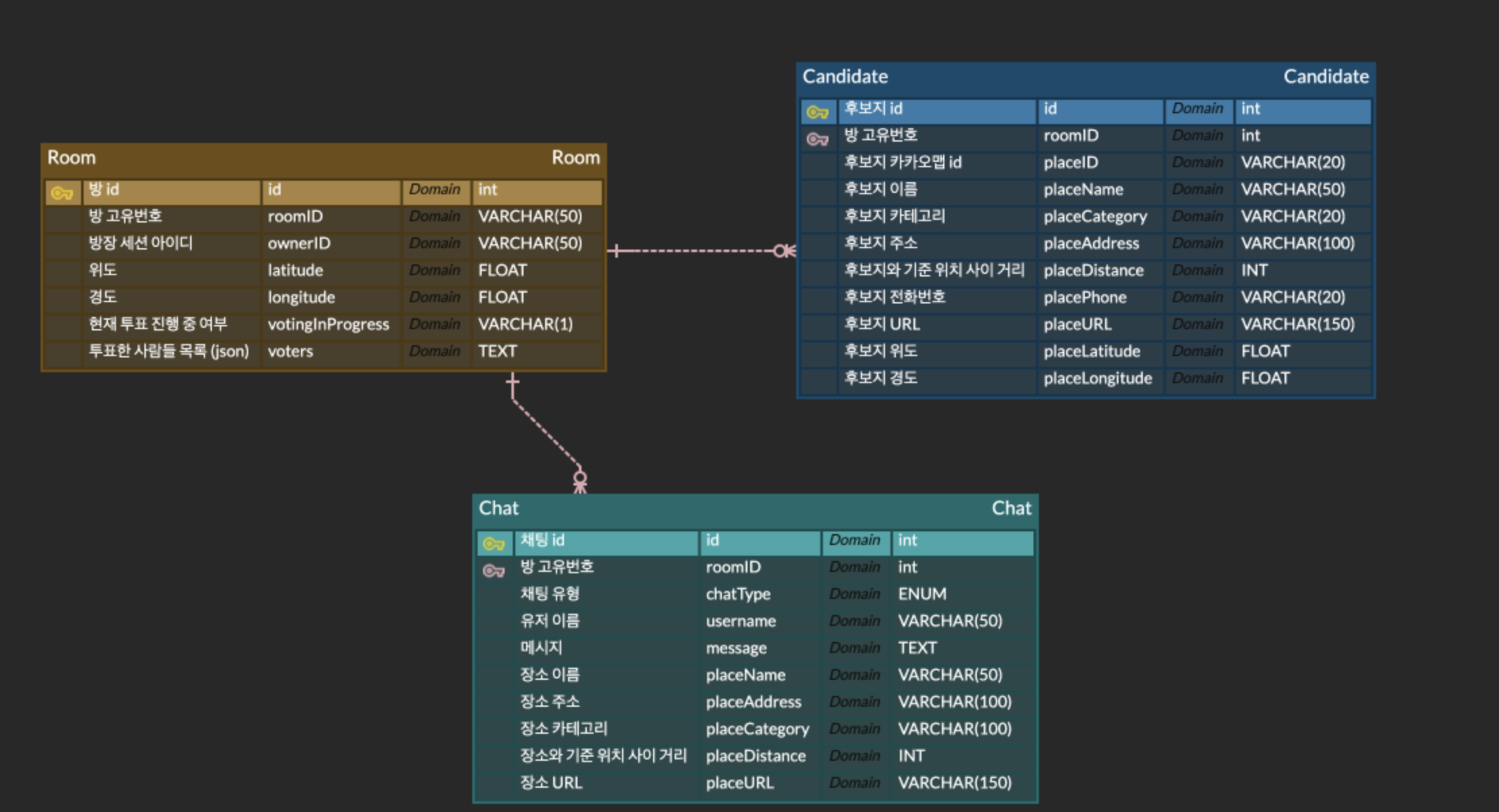Select the ownerID column in Room table
This screenshot has height=812, width=1499.
299,243
